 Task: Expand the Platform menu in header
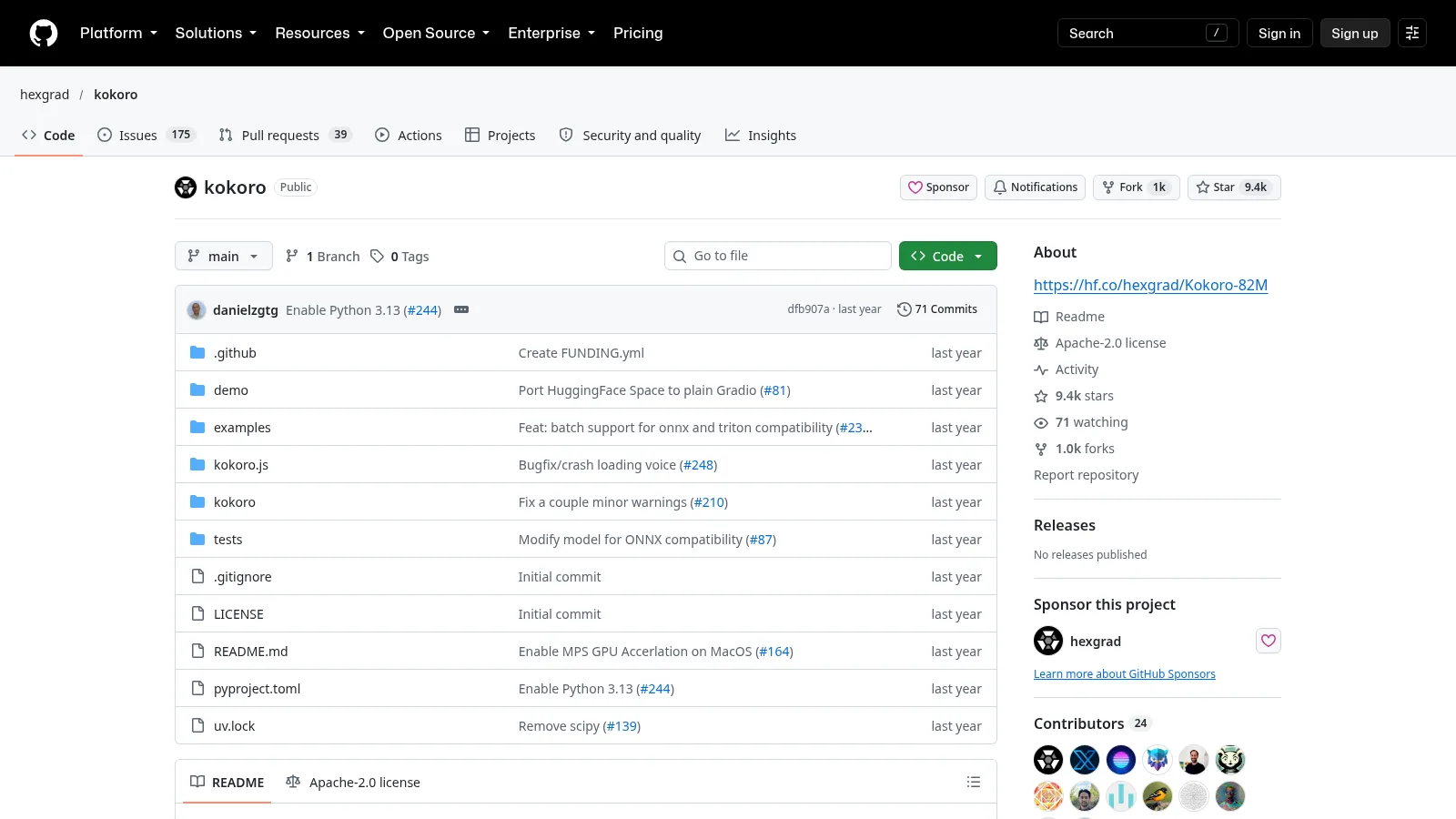(x=118, y=33)
